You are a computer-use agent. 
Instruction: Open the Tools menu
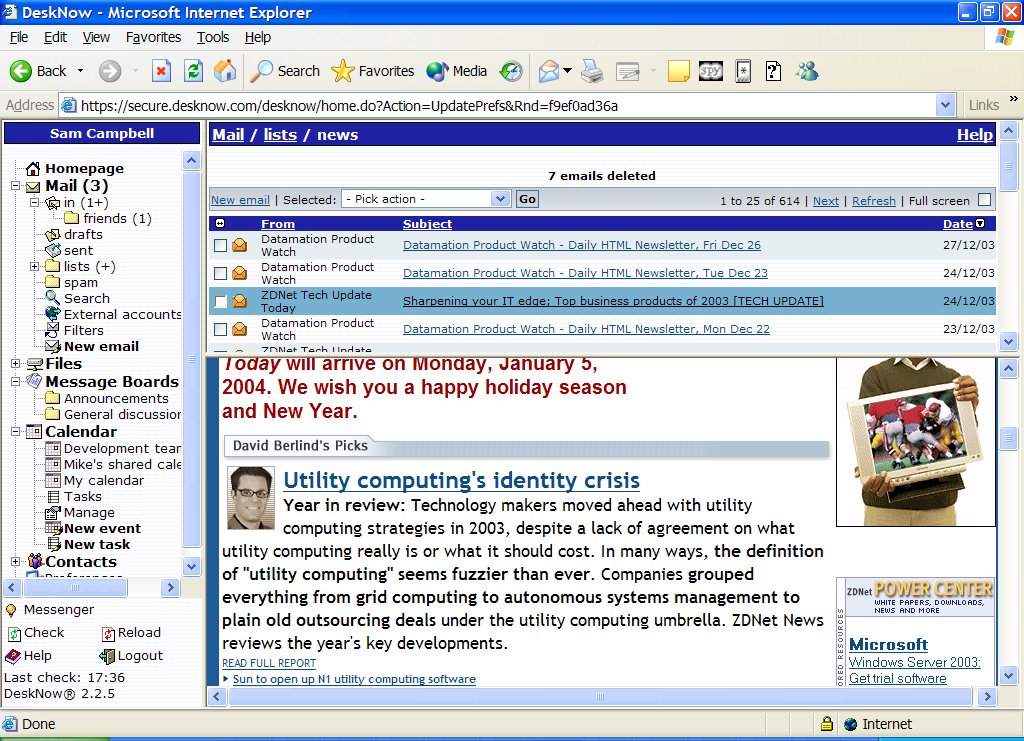pyautogui.click(x=212, y=37)
